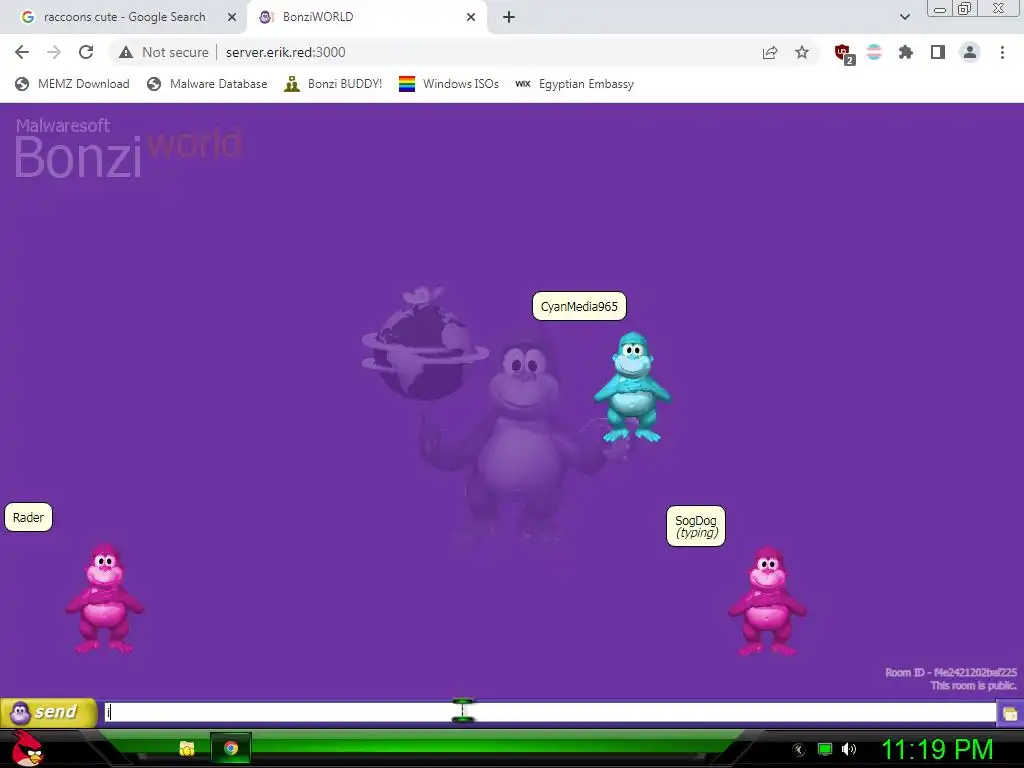Click the Rader name label

(28, 517)
